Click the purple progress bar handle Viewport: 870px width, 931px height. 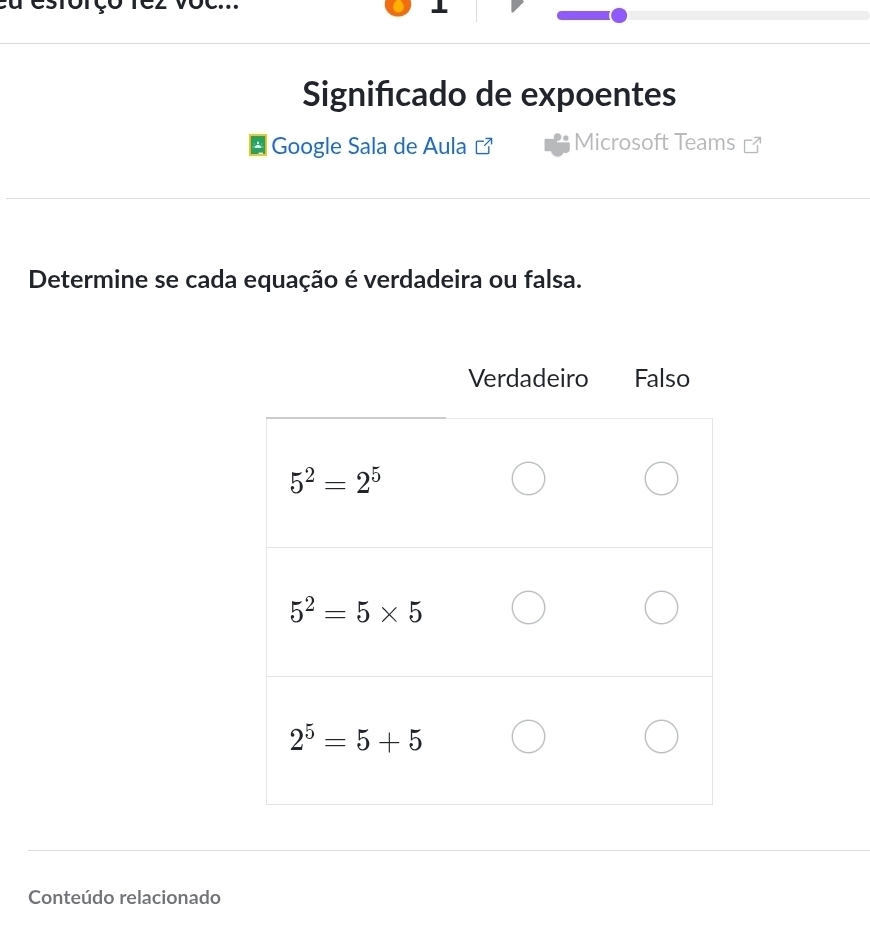click(618, 15)
